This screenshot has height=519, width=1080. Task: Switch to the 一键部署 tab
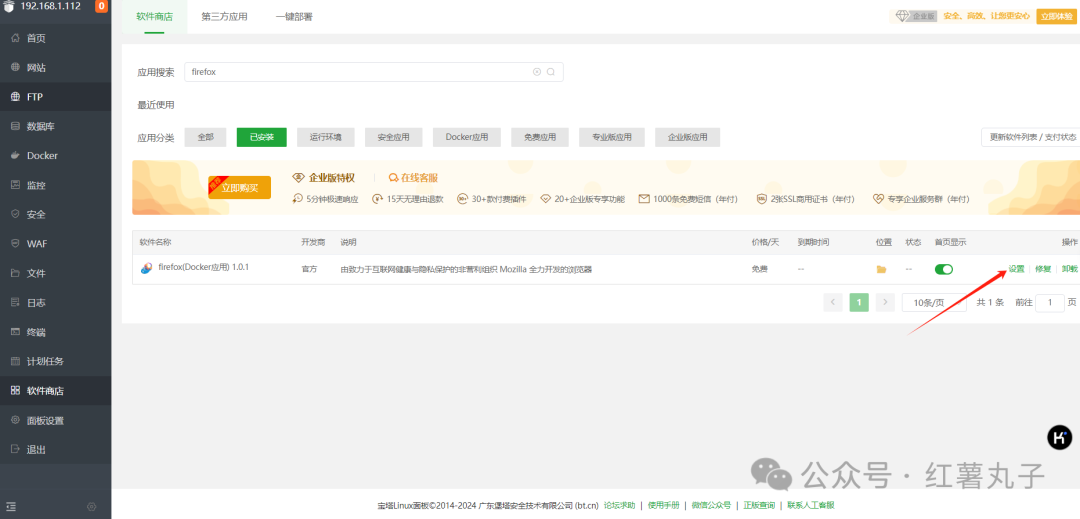294,17
